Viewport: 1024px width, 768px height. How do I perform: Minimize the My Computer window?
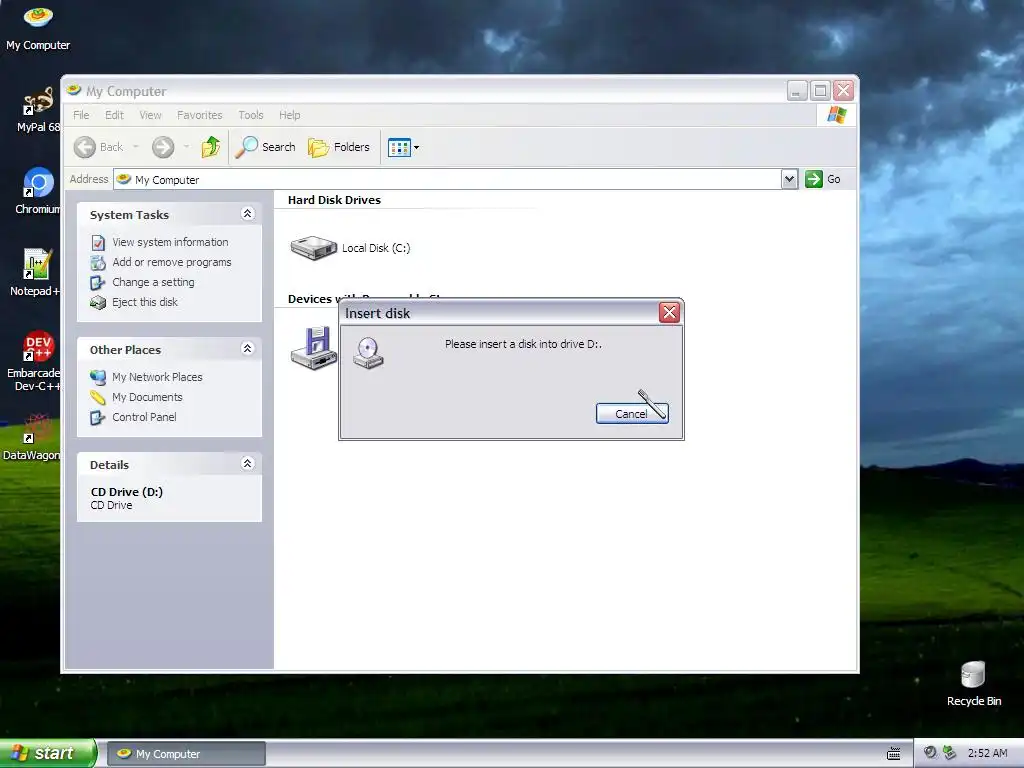(797, 91)
